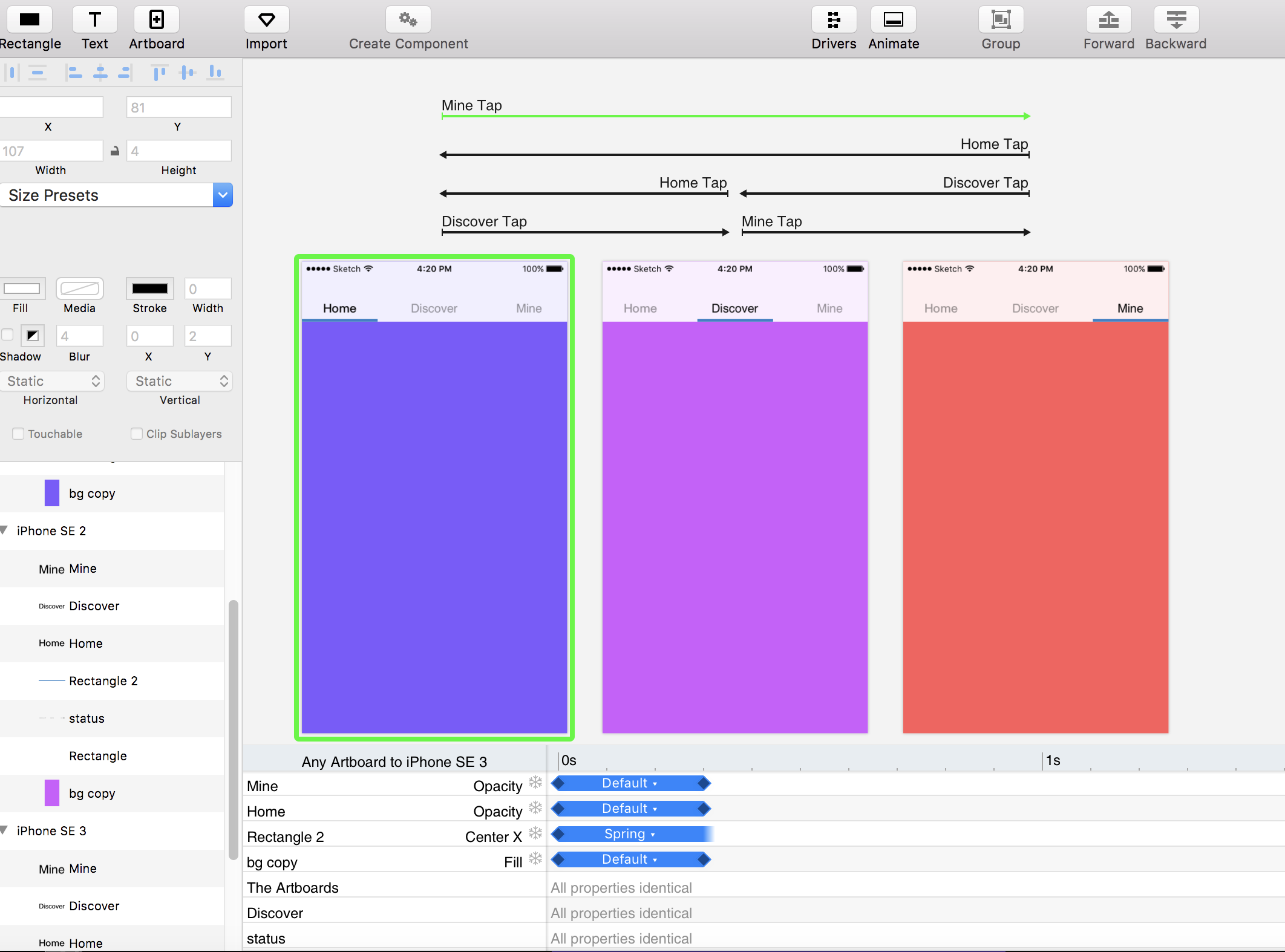
Task: Open the Import tool
Action: point(266,20)
